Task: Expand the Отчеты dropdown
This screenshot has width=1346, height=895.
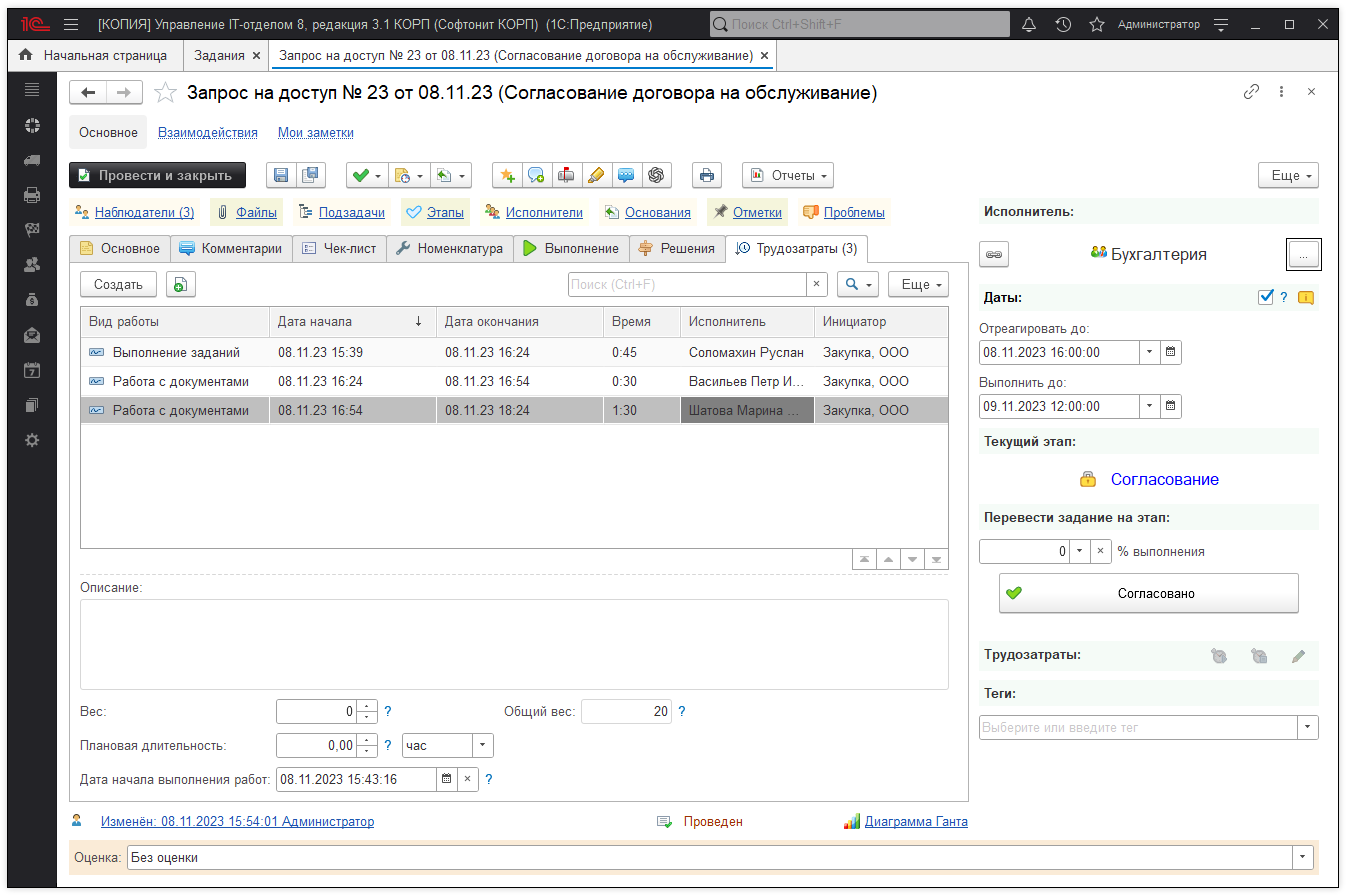Action: point(788,175)
